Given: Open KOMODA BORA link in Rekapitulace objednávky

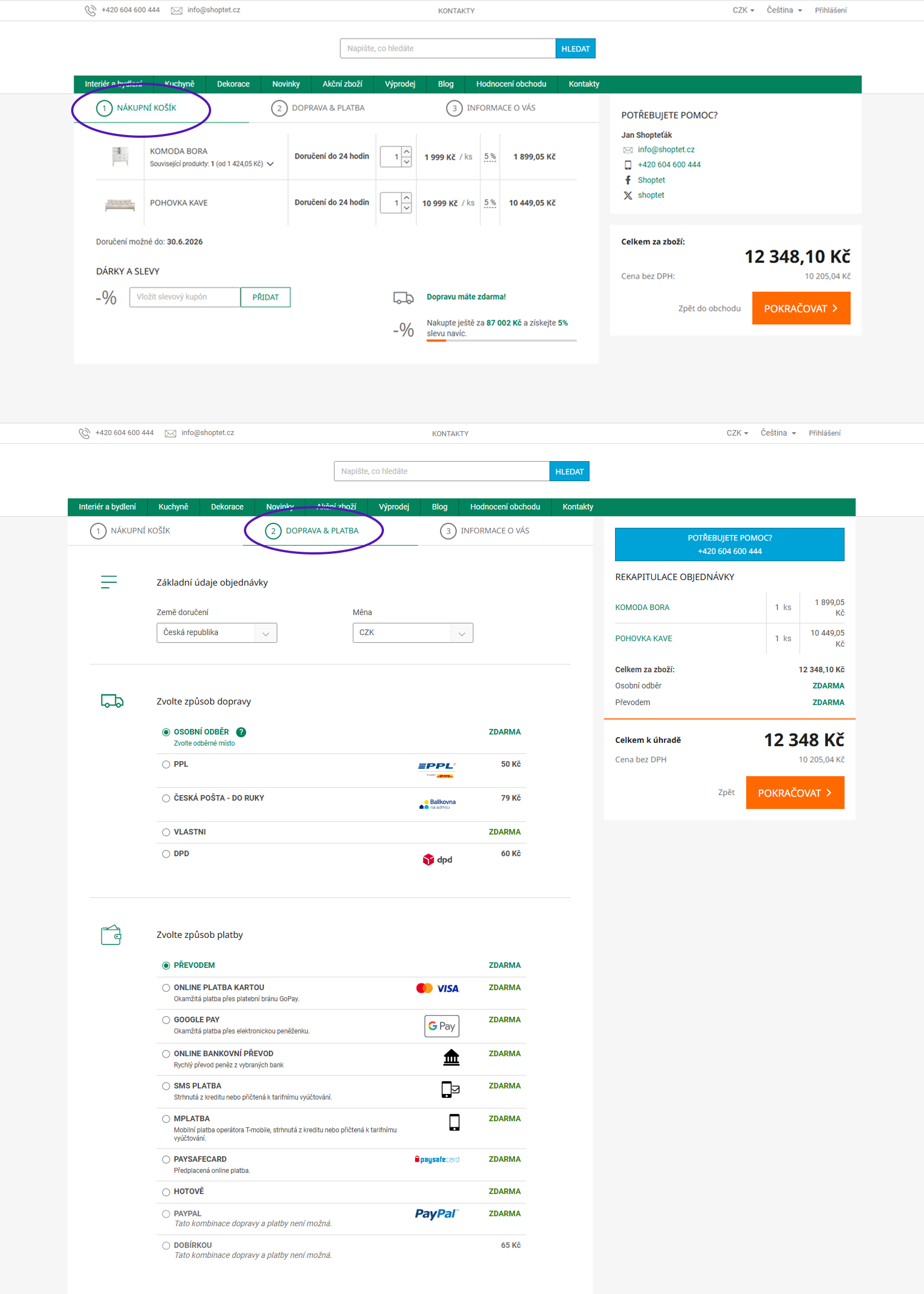Looking at the screenshot, I should tap(642, 607).
